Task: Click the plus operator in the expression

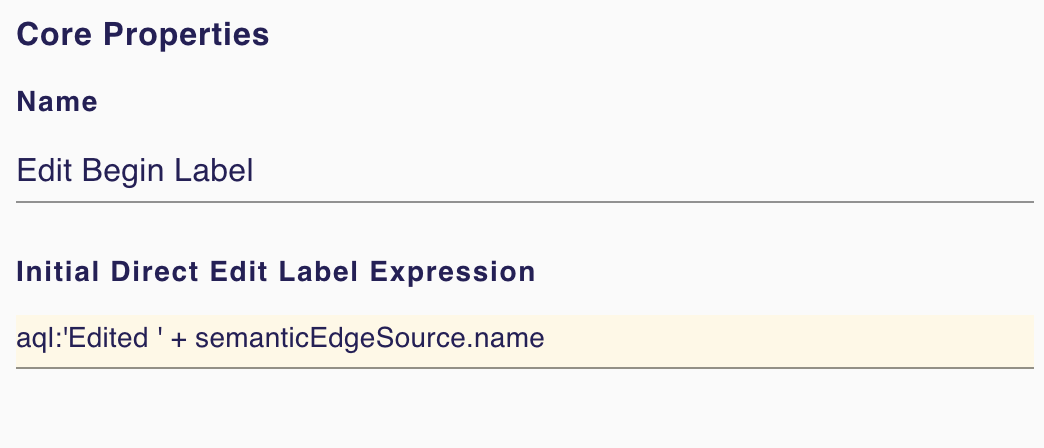Action: [180, 339]
